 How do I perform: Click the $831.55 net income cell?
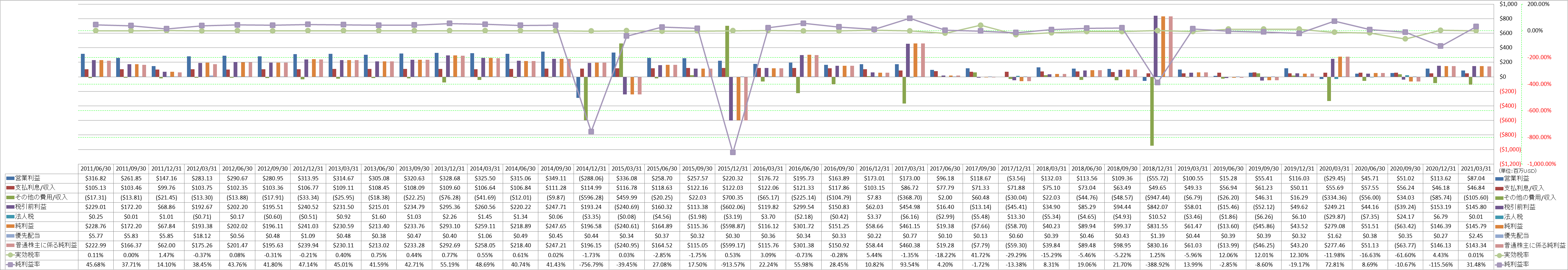pos(1157,226)
